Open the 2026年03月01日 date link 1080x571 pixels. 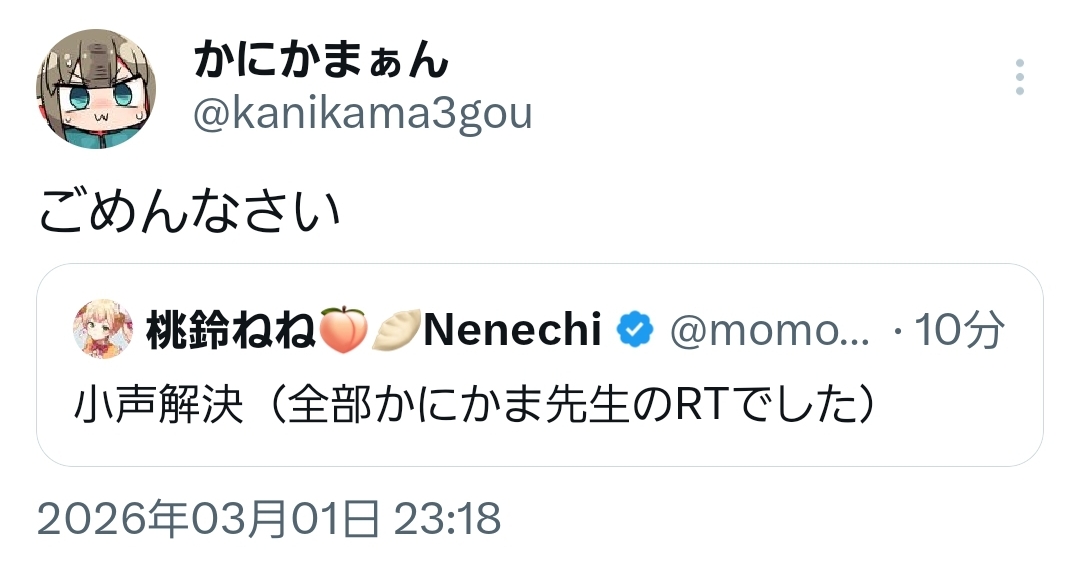[x=208, y=519]
